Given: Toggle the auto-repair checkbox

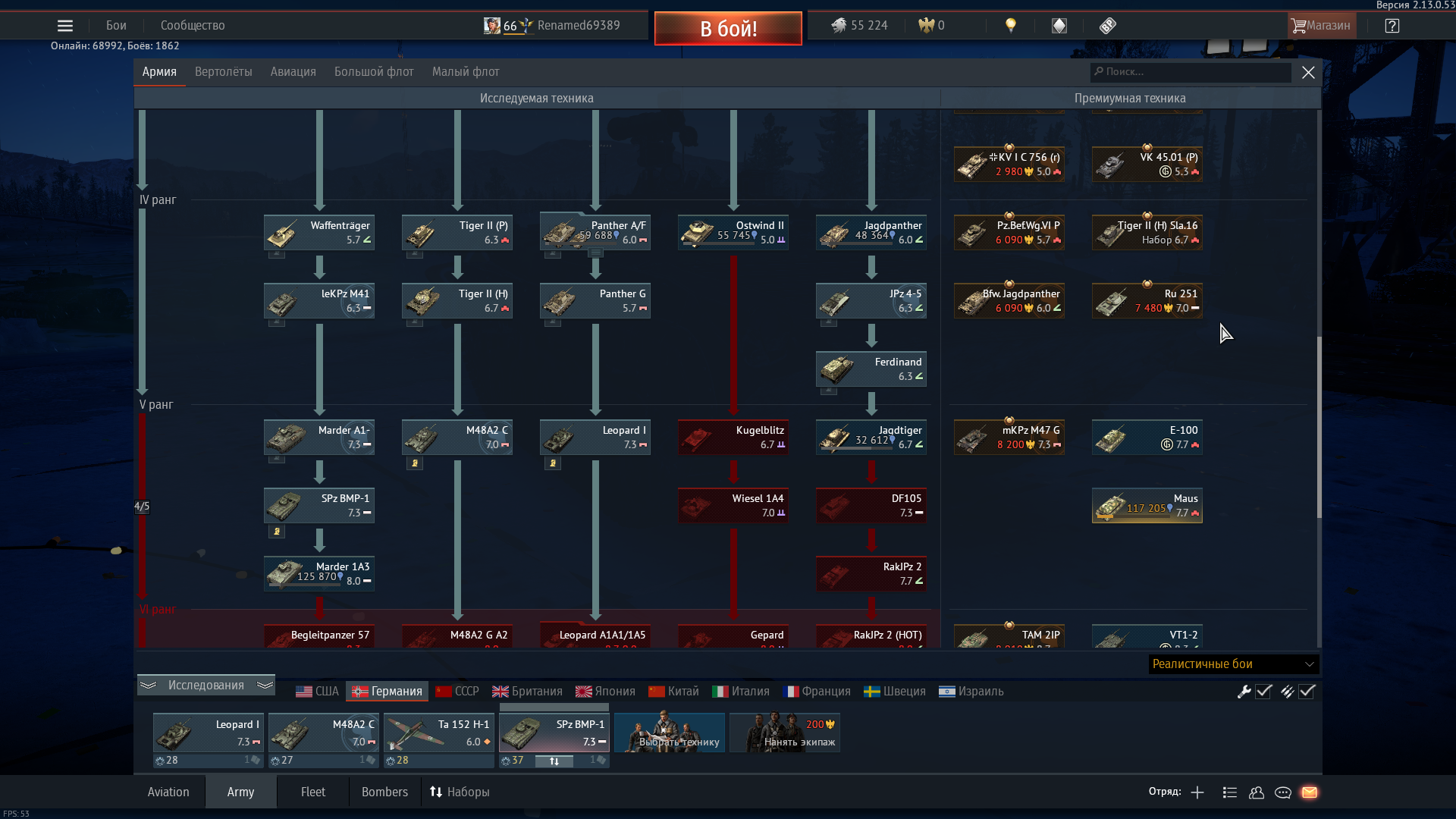Looking at the screenshot, I should [1263, 692].
